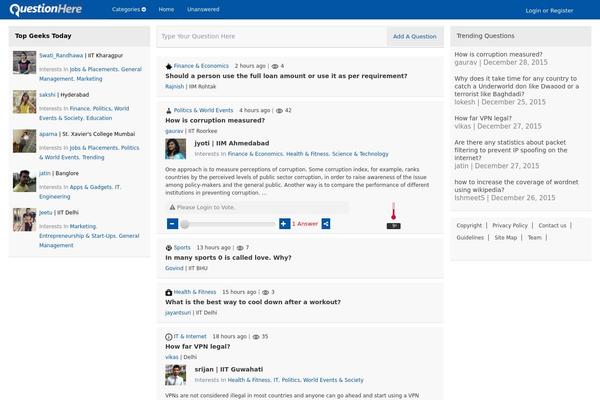Open the 1 Answer link
Image resolution: width=600 pixels, height=400 pixels.
tap(305, 224)
